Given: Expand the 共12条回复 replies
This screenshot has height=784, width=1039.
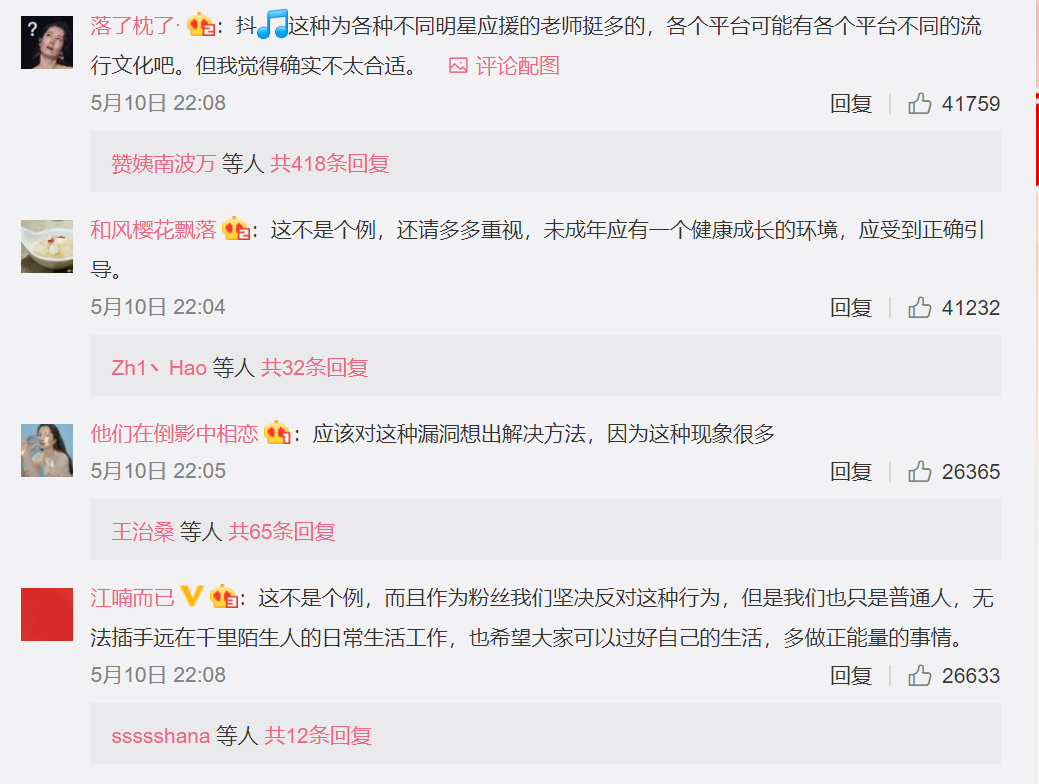Looking at the screenshot, I should click(x=318, y=735).
